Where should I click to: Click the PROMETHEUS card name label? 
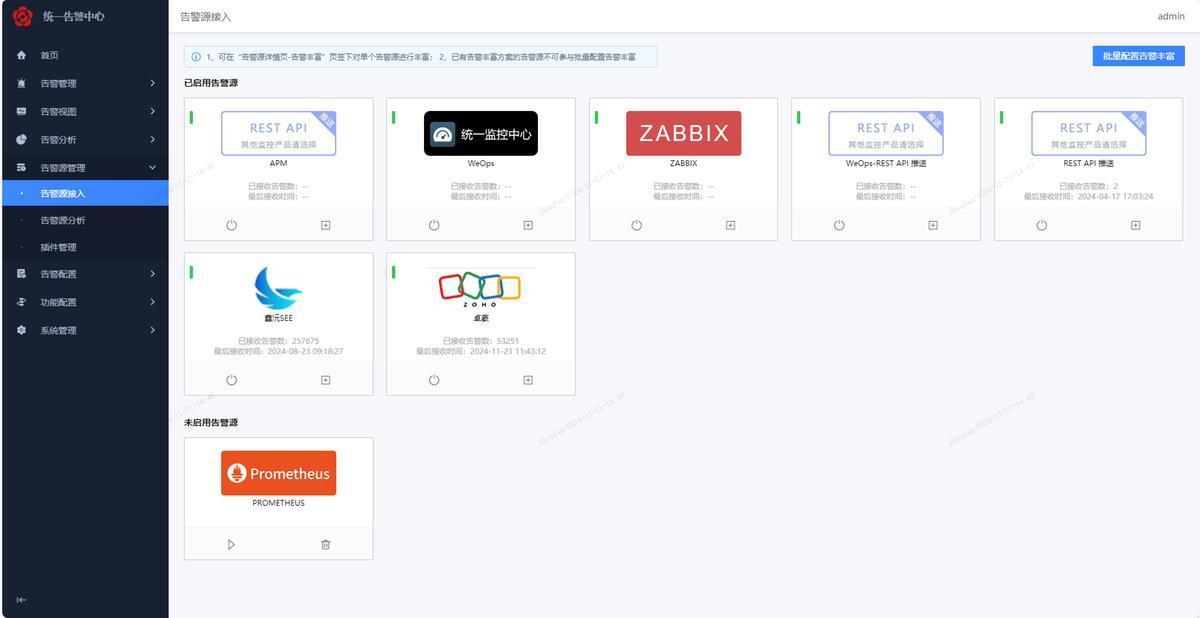[278, 503]
